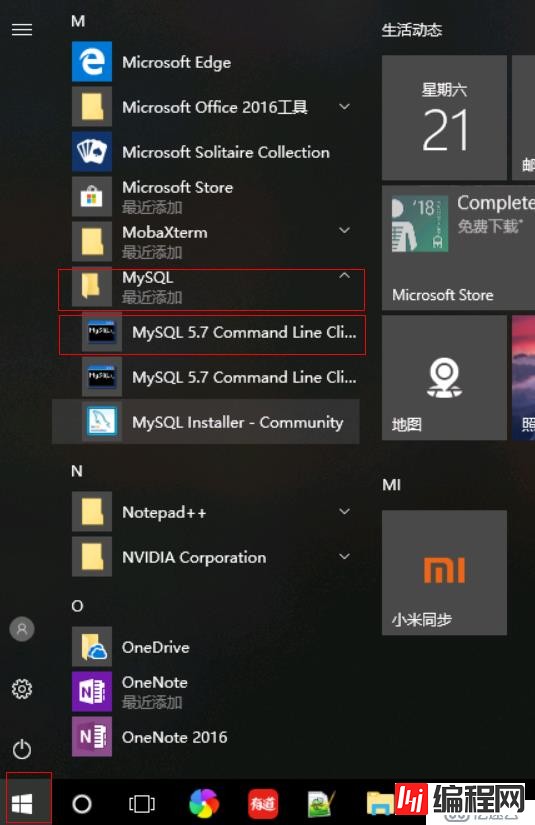
Task: Open the Start menu hamburger icon
Action: point(22,30)
